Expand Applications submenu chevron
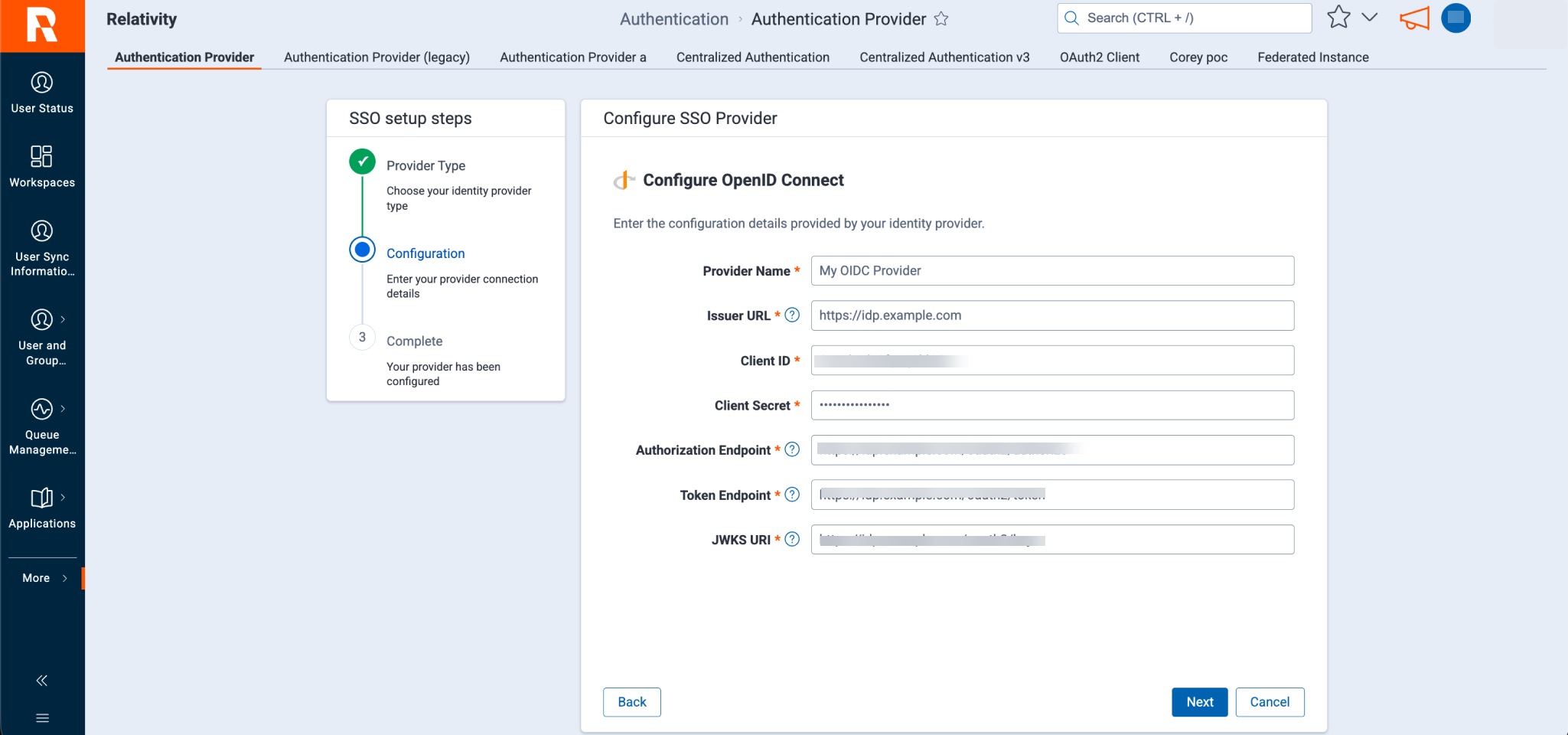The width and height of the screenshot is (1568, 735). pyautogui.click(x=63, y=497)
